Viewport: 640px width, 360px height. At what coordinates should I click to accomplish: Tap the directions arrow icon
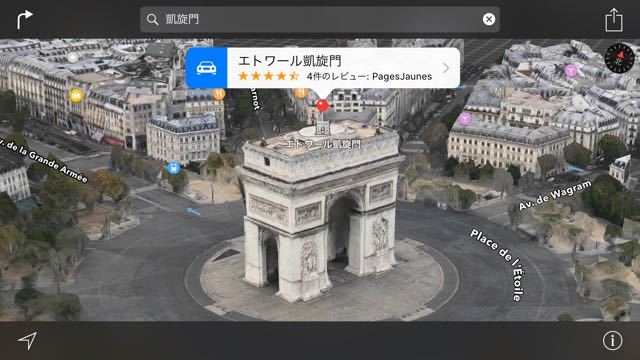(x=24, y=20)
